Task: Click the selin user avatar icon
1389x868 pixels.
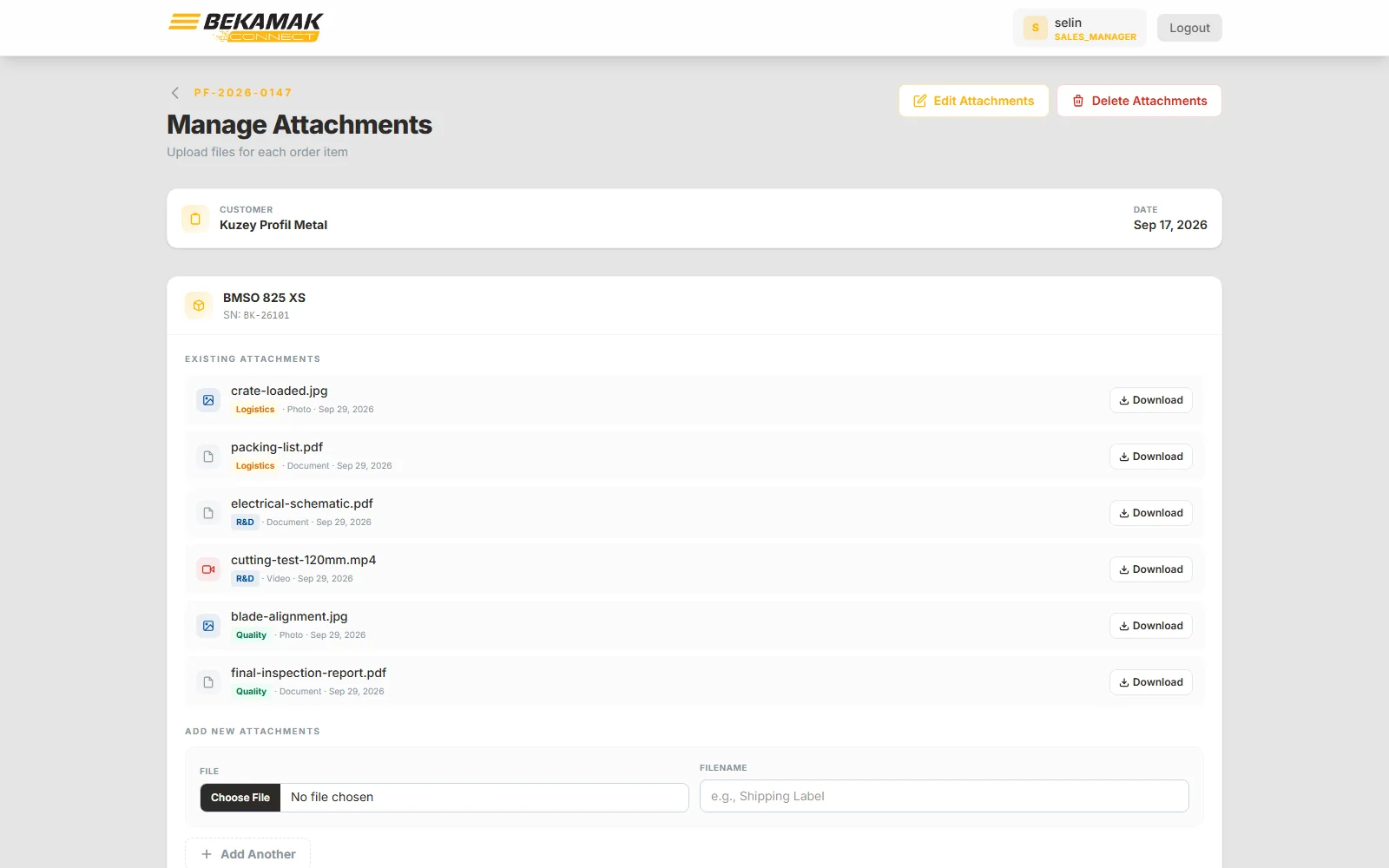Action: 1035,28
